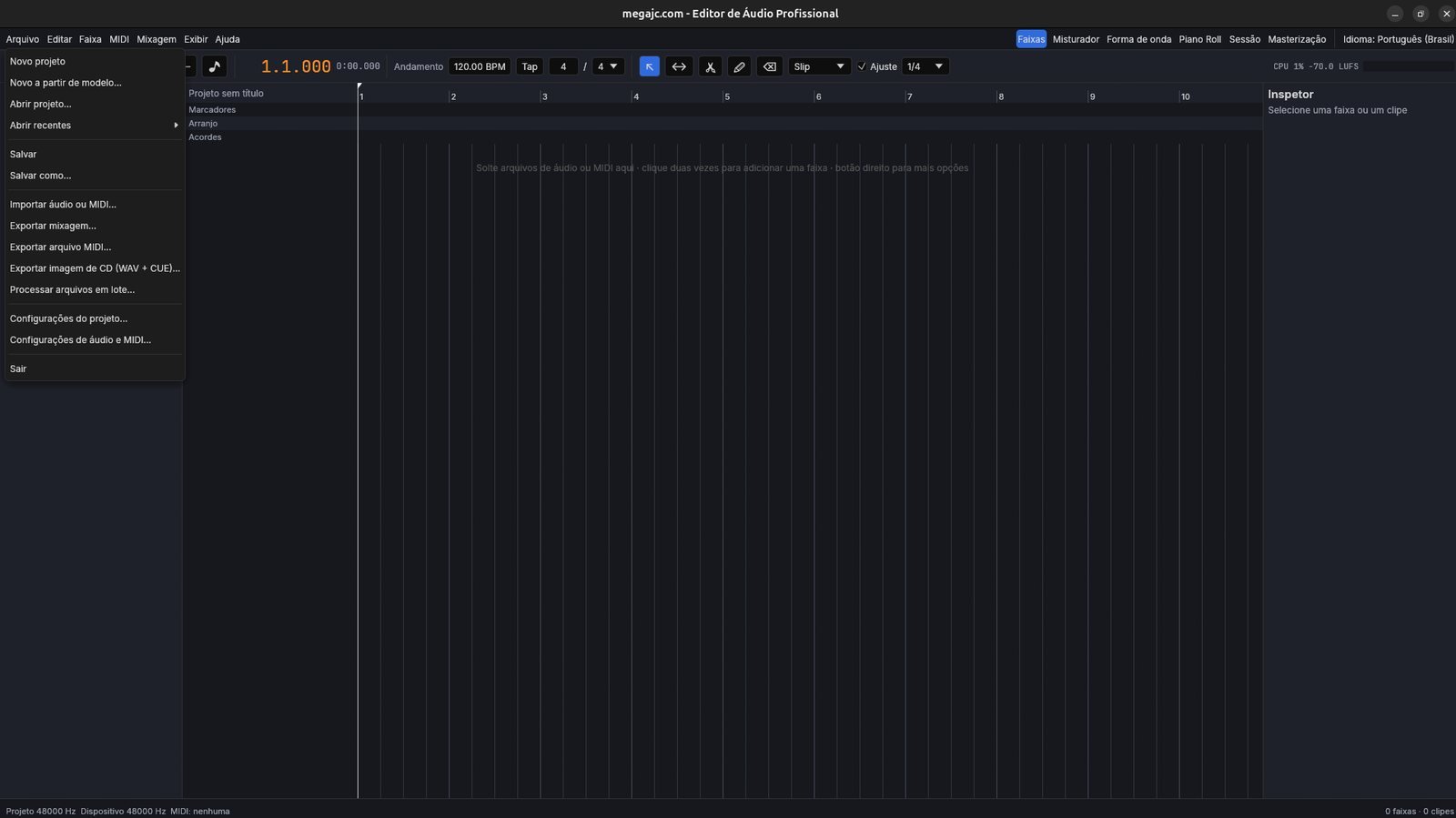Viewport: 1456px width, 818px height.
Task: Select Processar arquivos em lote
Action: coord(95,290)
